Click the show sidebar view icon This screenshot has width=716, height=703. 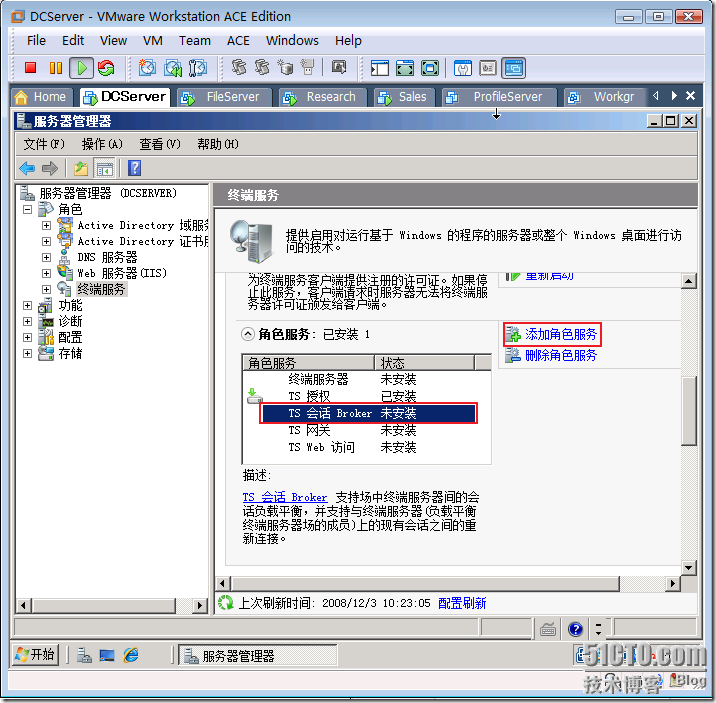pyautogui.click(x=380, y=68)
